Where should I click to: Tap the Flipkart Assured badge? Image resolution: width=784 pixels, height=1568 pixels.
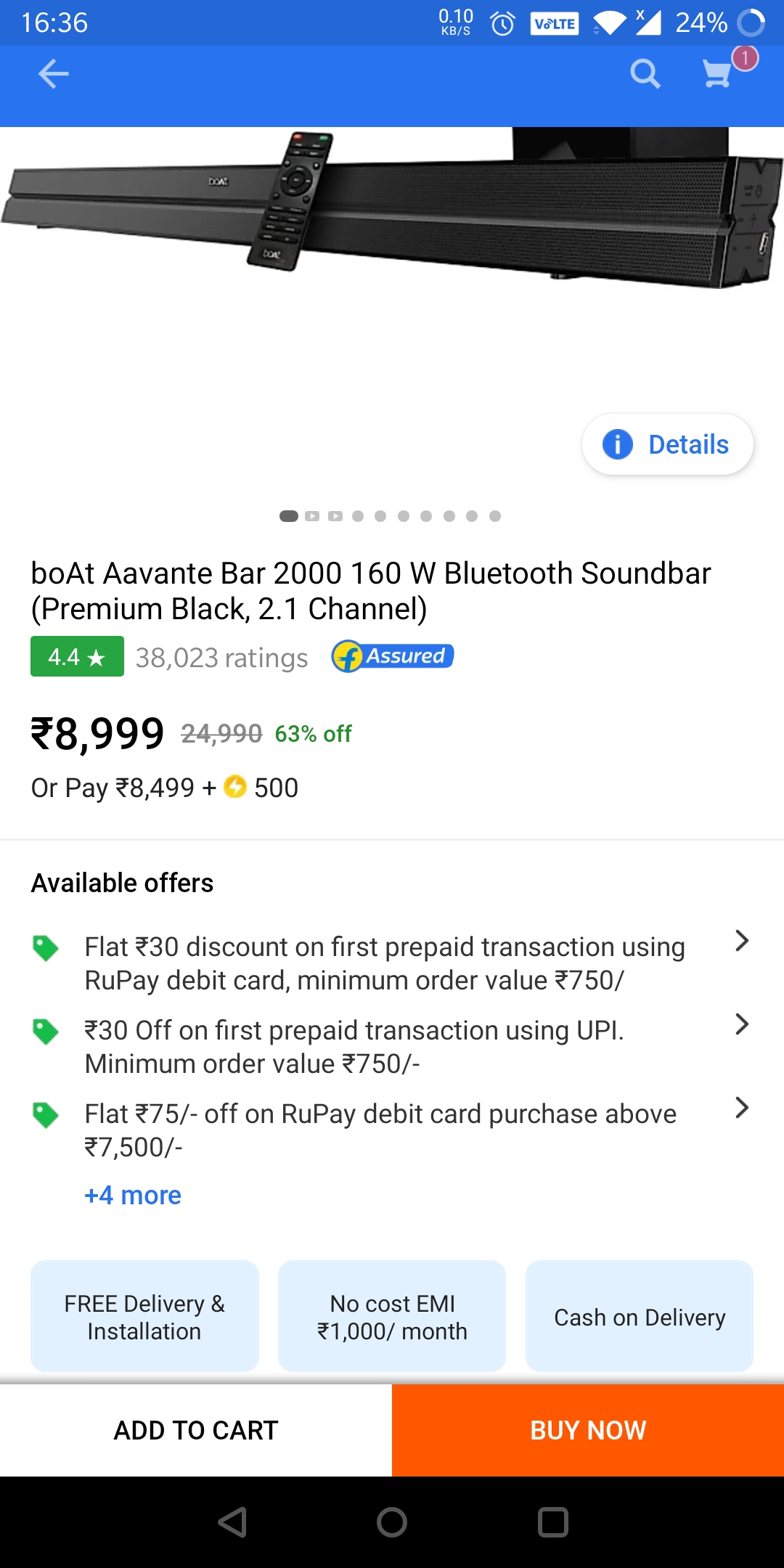[393, 656]
